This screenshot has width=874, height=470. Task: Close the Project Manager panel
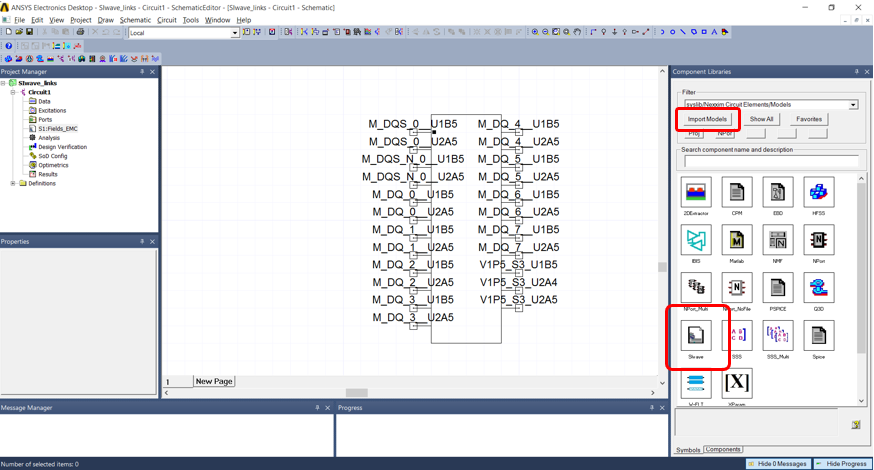click(152, 72)
